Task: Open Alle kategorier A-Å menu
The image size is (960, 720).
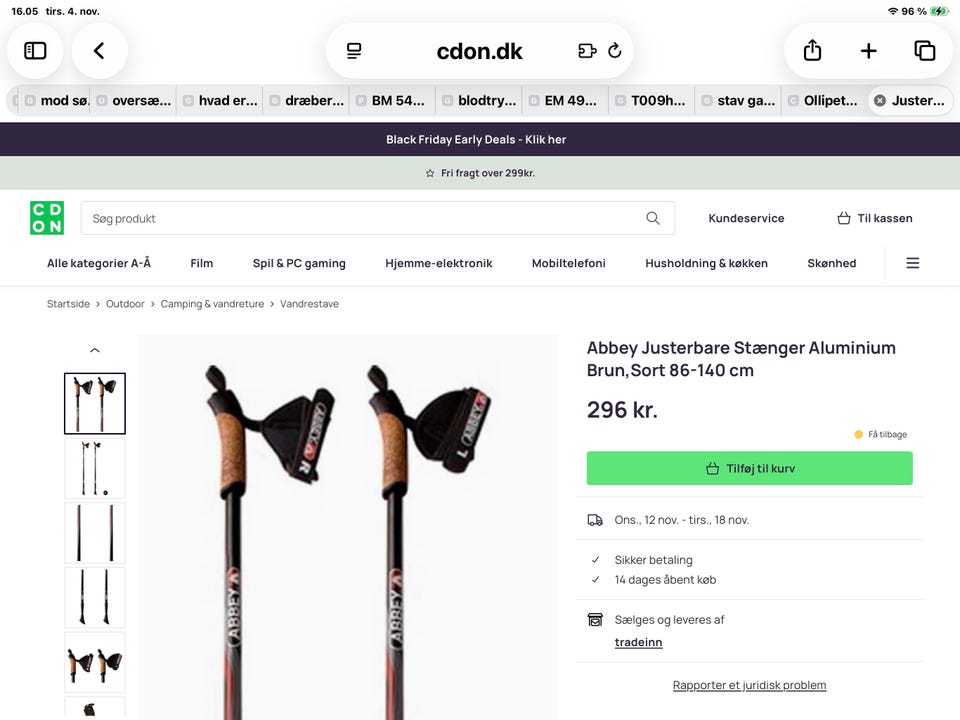Action: [99, 263]
